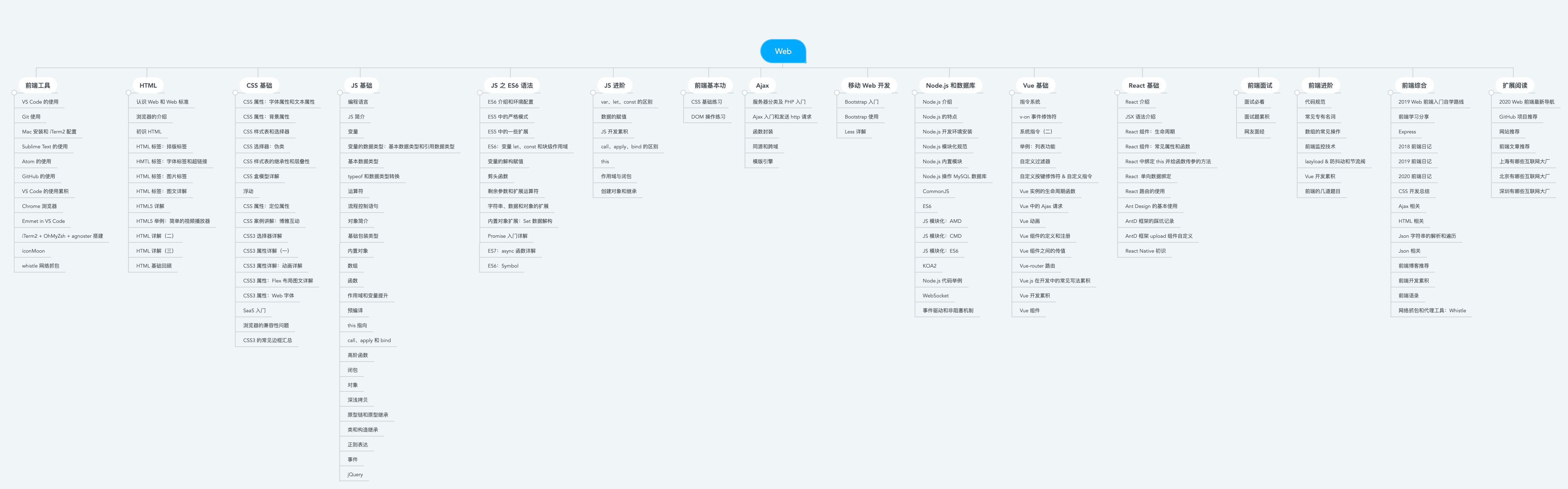Select the 扩展阅读 topic node
Viewport: 1568px width, 489px height.
pos(1514,85)
